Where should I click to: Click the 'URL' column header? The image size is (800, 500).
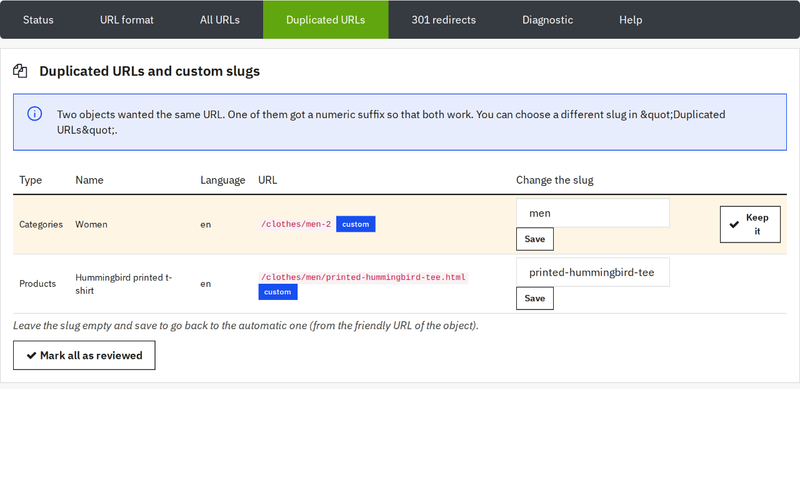point(267,180)
